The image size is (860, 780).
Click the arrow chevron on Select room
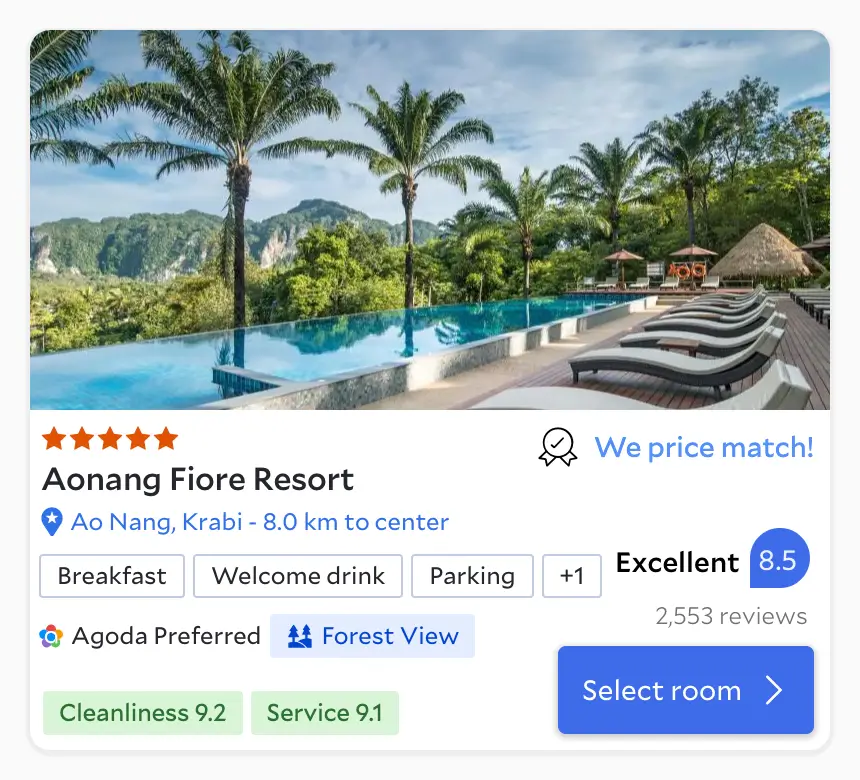(774, 690)
